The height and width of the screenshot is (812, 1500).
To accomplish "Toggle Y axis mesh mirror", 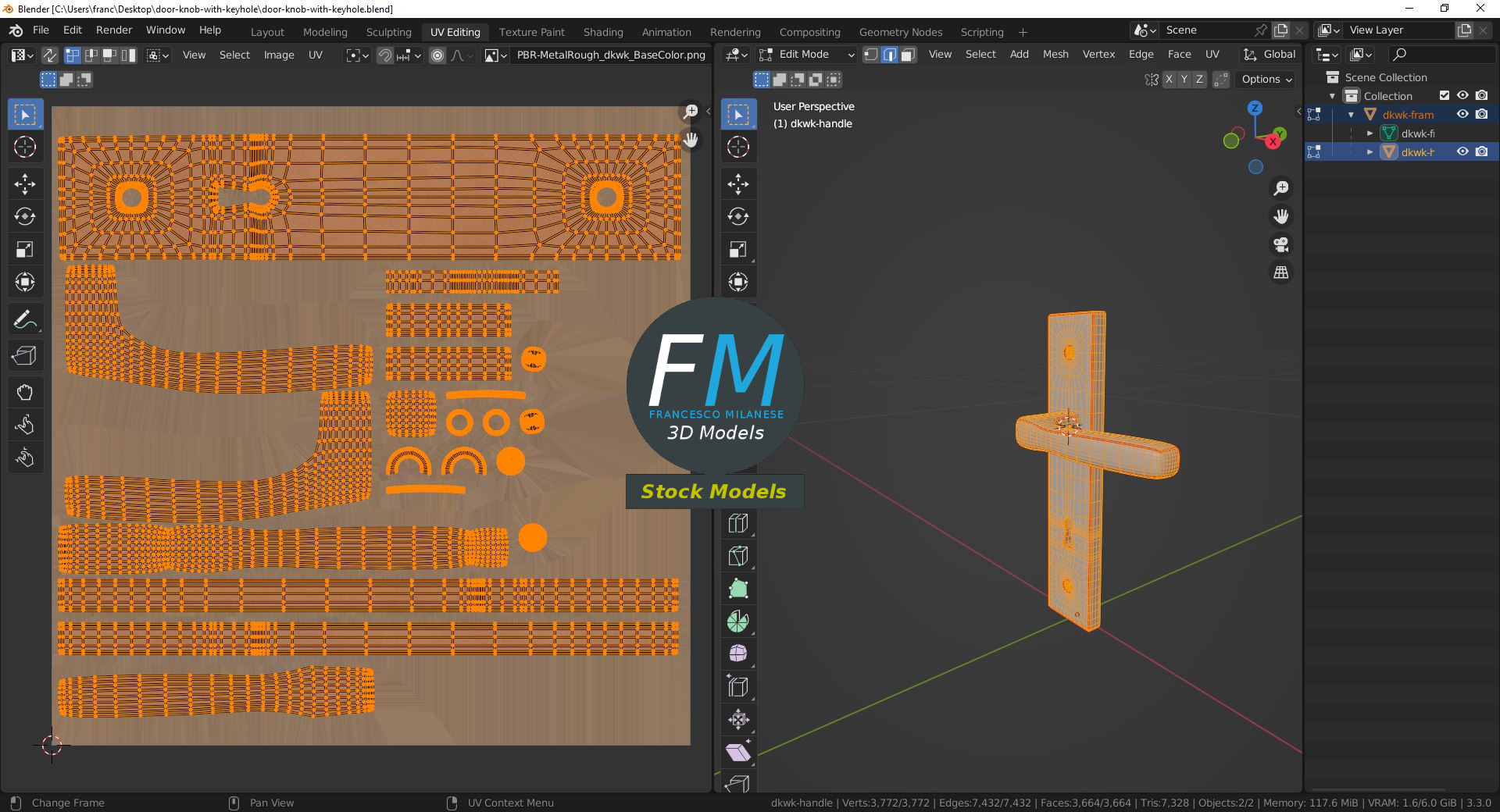I will pos(1184,80).
